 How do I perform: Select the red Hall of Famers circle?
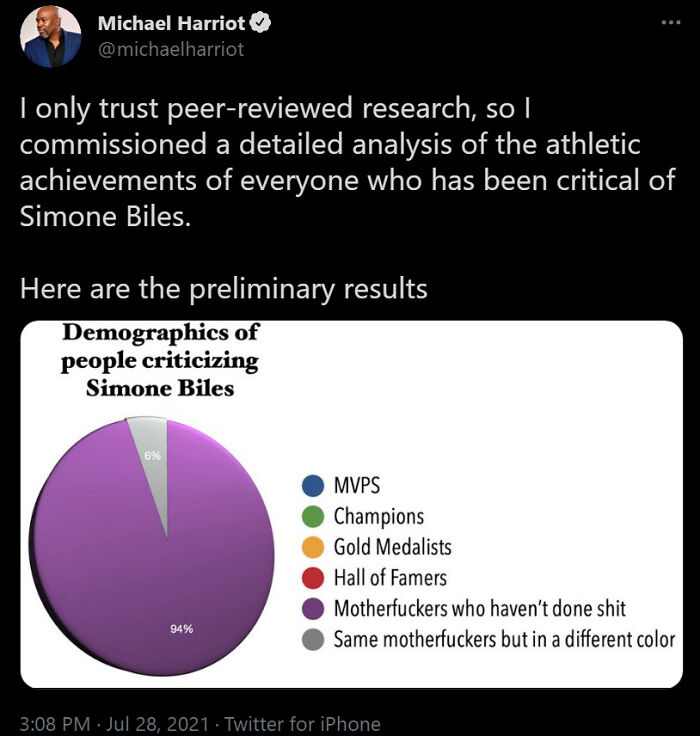[313, 577]
